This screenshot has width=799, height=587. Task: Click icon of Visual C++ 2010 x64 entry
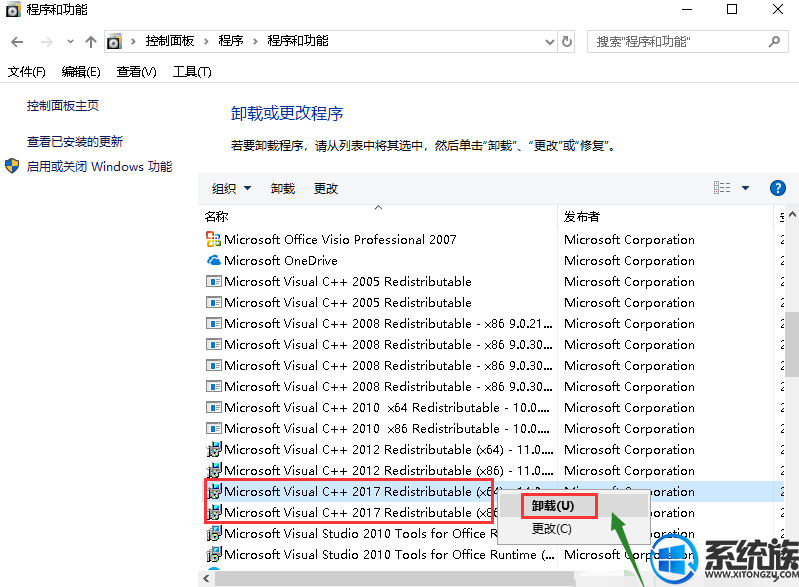point(214,408)
